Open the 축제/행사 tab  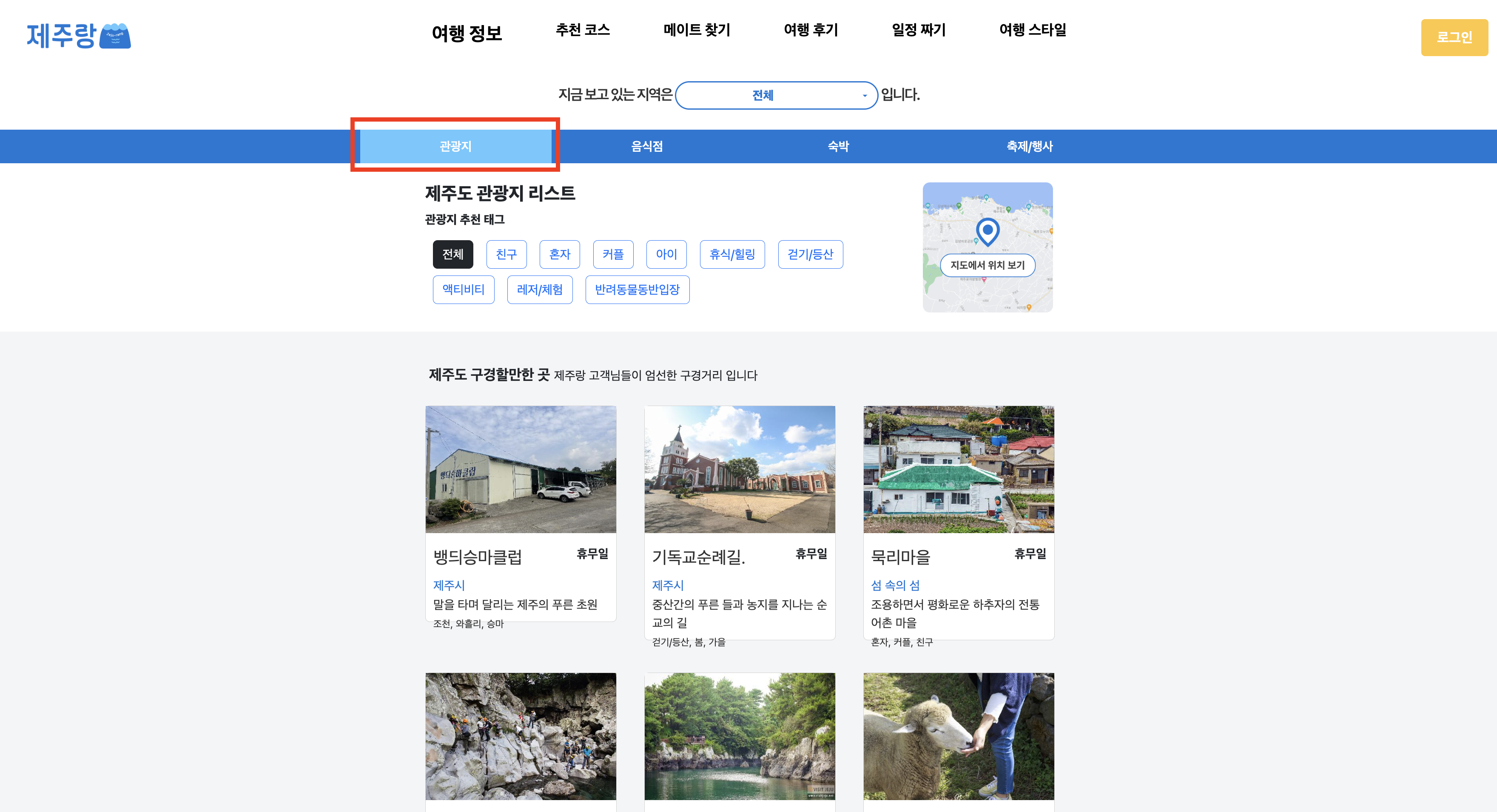click(x=1029, y=146)
